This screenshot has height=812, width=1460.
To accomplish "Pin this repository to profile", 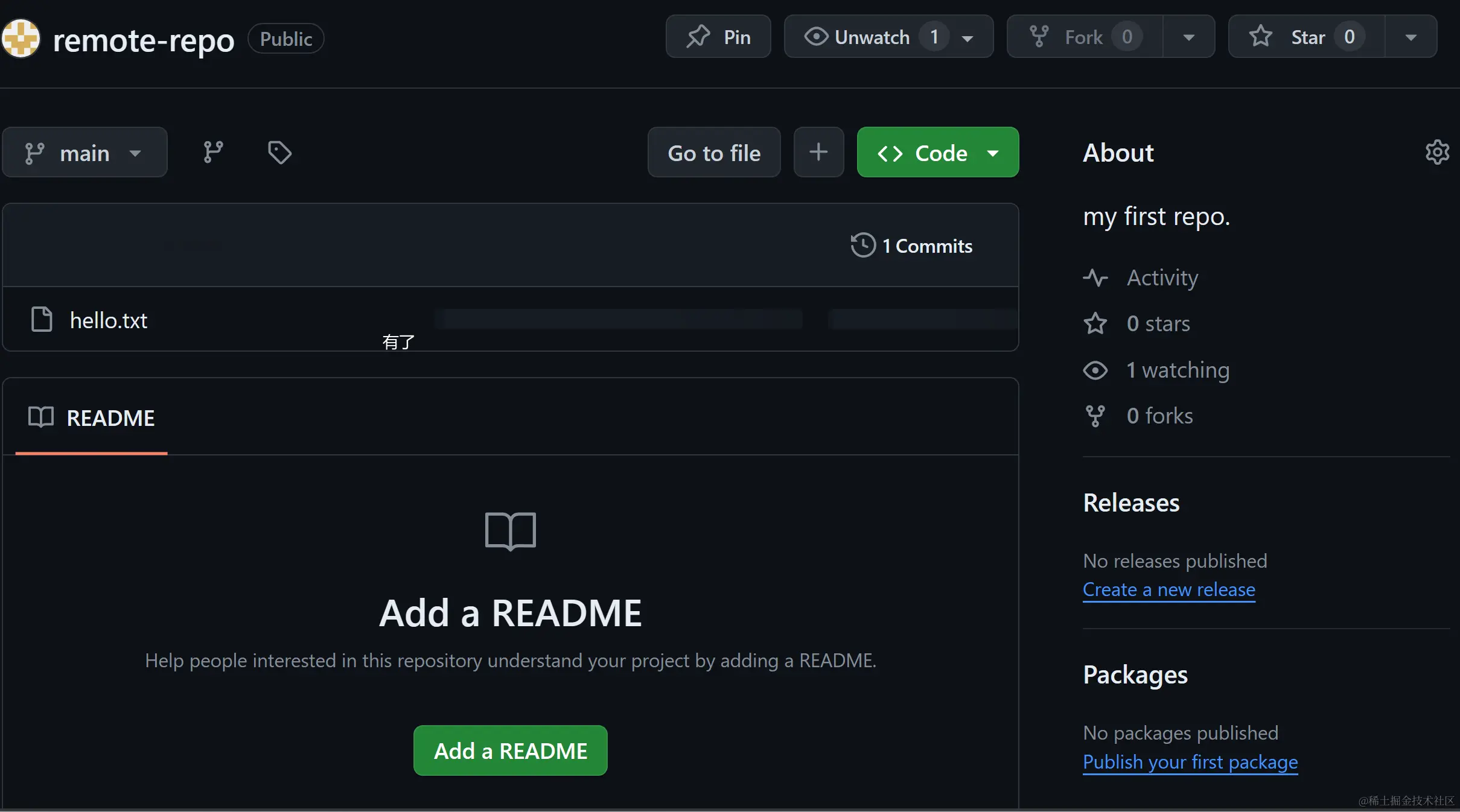I will click(x=718, y=37).
